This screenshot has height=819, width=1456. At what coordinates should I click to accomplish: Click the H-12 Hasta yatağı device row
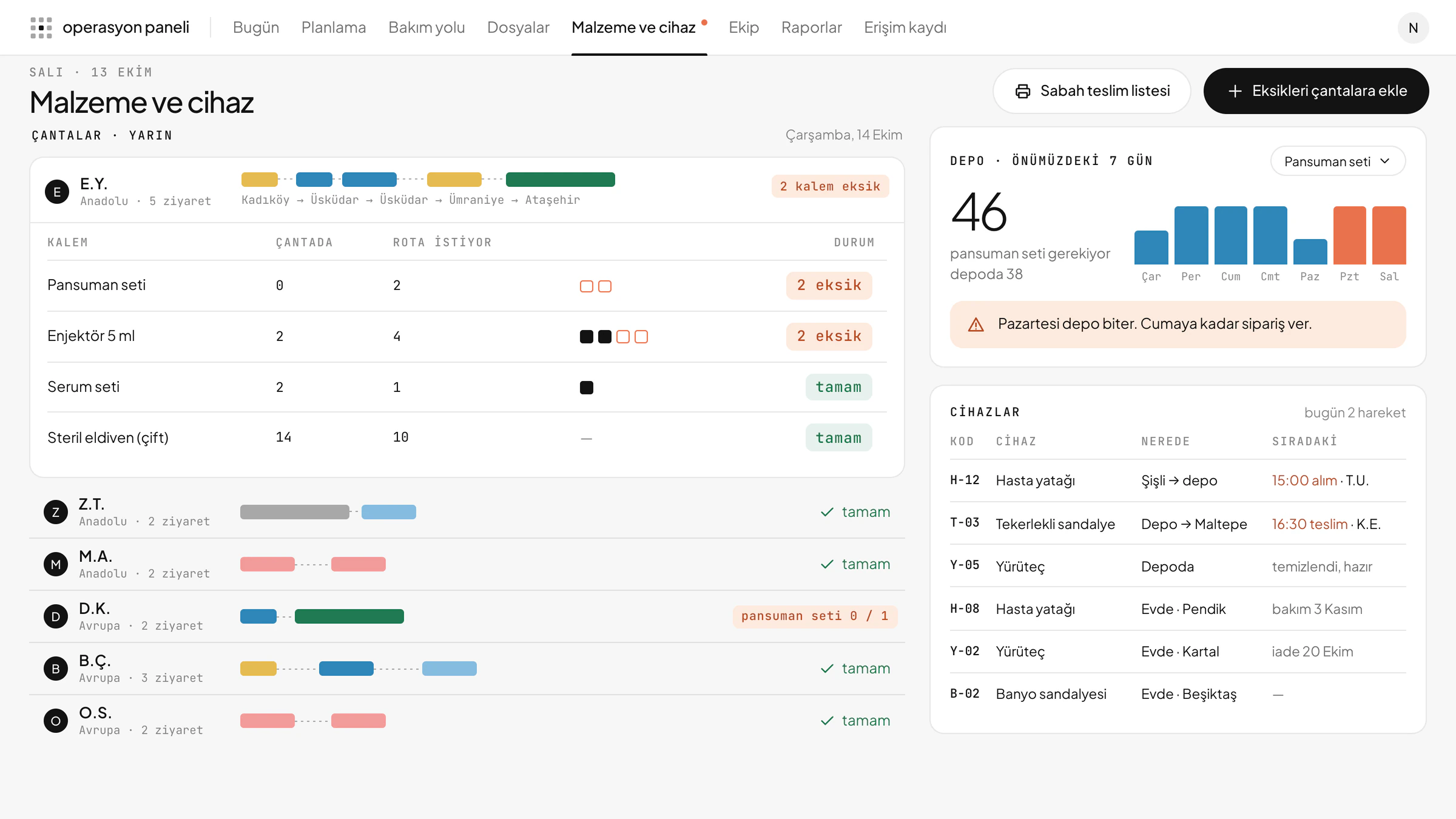point(1178,480)
